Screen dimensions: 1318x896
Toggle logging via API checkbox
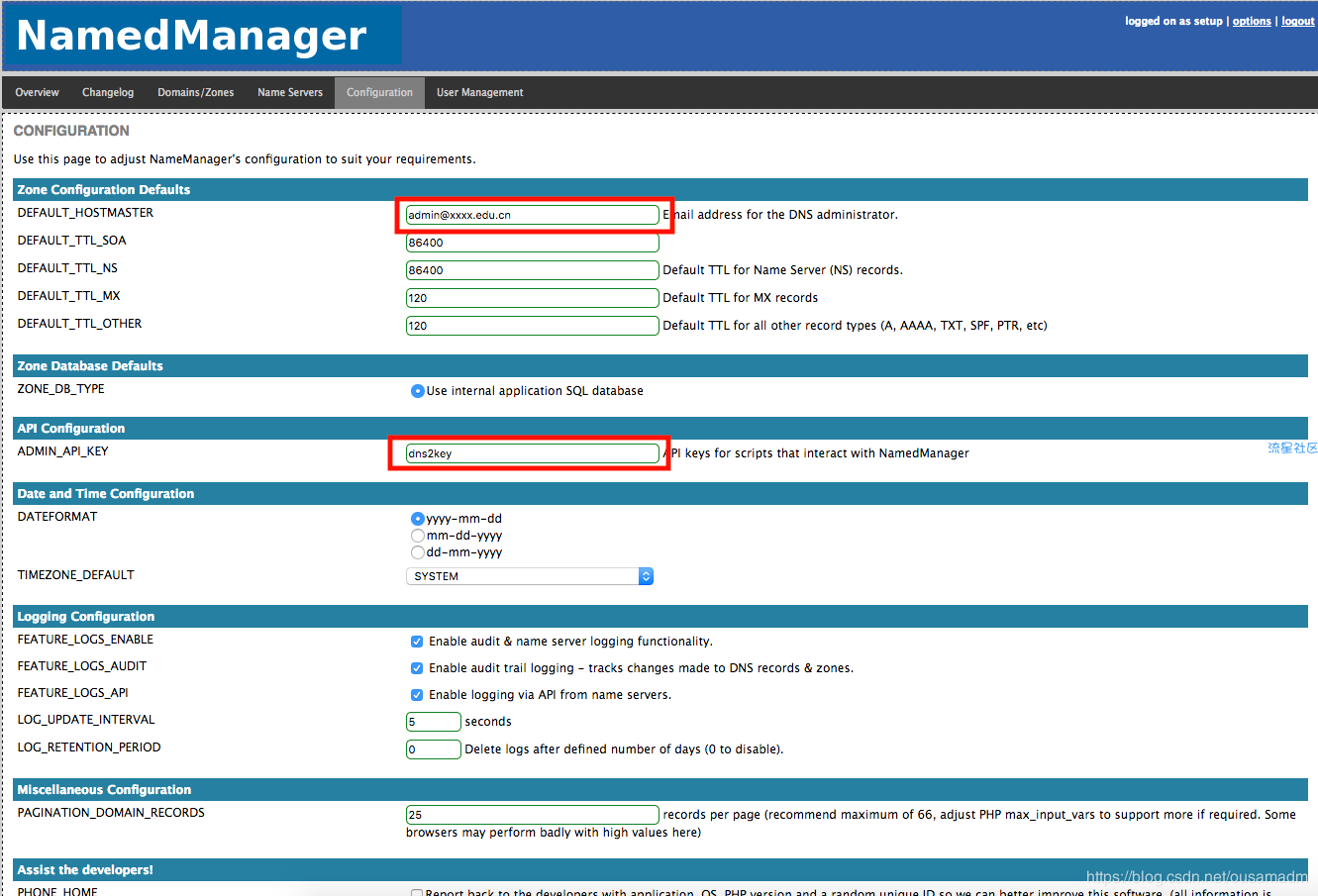[417, 695]
